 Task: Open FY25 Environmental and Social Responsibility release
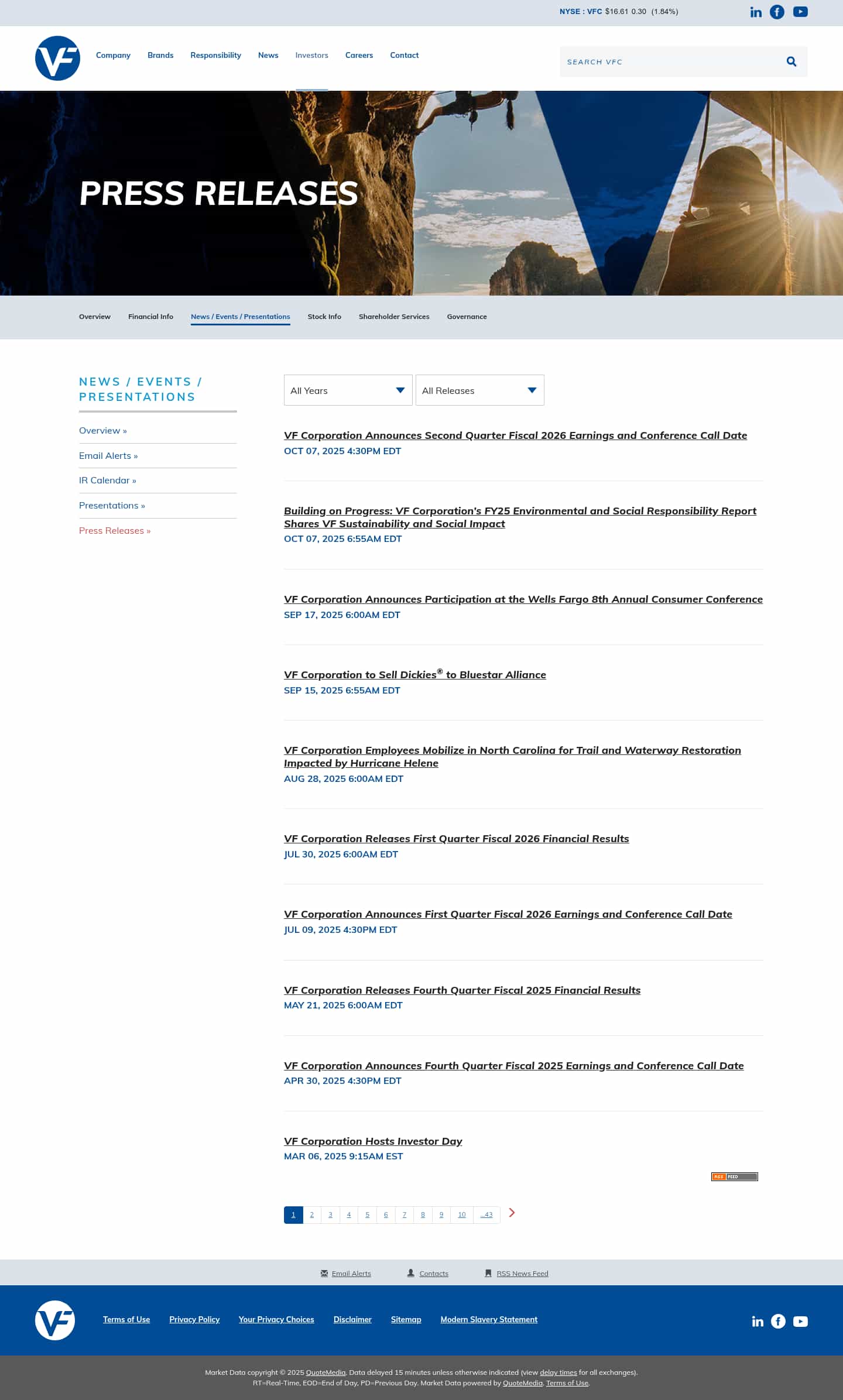[520, 517]
